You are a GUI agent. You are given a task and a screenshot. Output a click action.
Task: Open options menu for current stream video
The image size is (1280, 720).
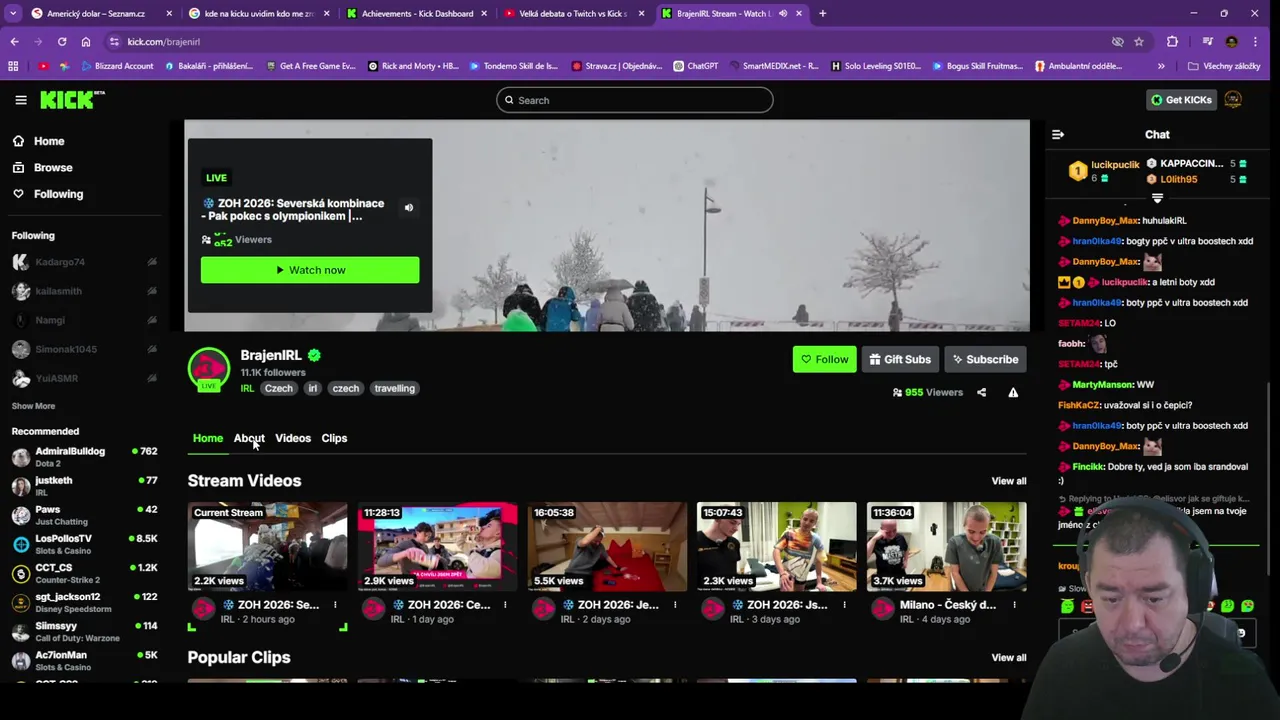335,605
